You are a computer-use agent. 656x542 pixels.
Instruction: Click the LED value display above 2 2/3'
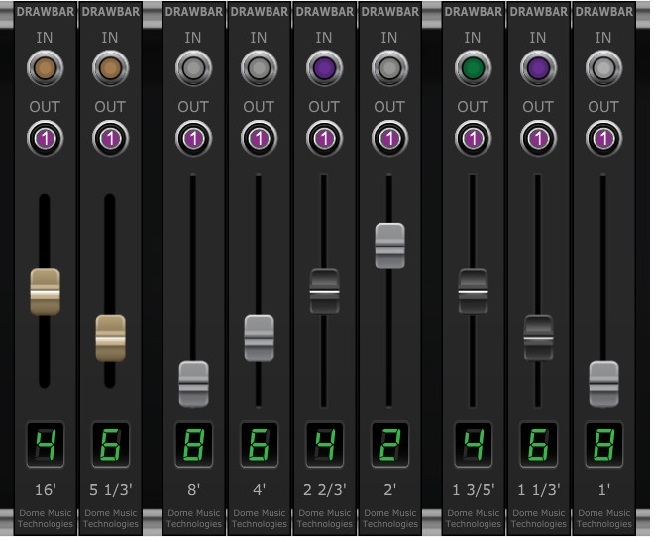click(x=324, y=445)
